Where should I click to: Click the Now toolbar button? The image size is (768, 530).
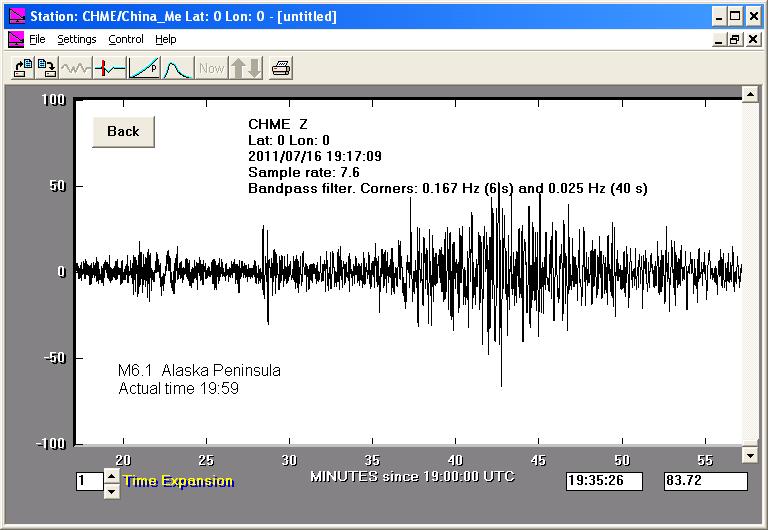211,68
